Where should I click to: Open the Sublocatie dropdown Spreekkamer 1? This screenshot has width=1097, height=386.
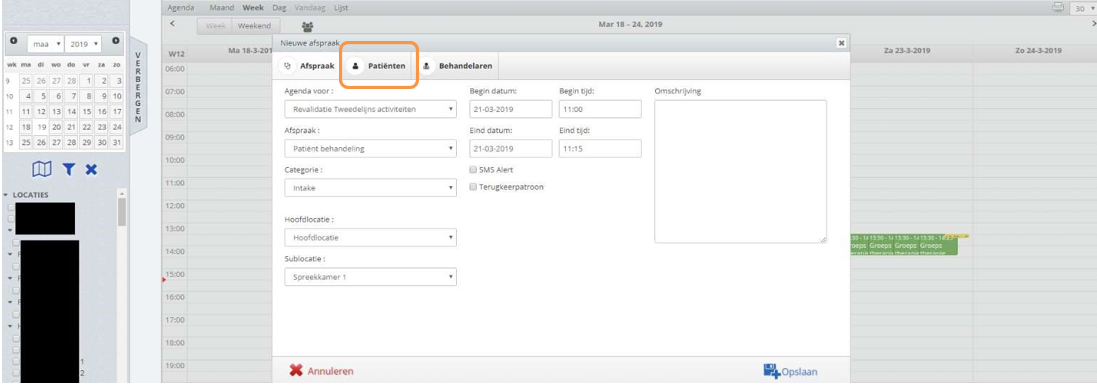pos(371,277)
